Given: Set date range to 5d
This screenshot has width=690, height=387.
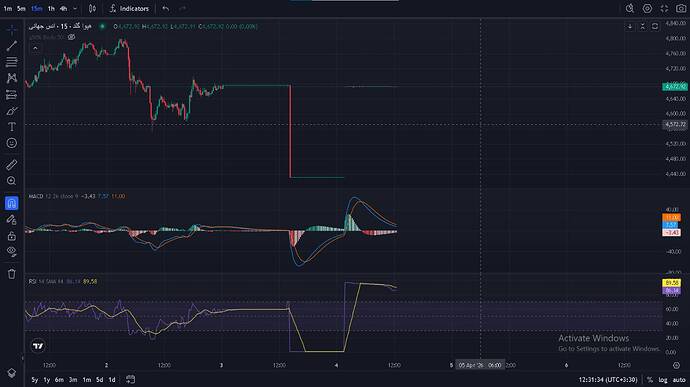Looking at the screenshot, I should (99, 380).
